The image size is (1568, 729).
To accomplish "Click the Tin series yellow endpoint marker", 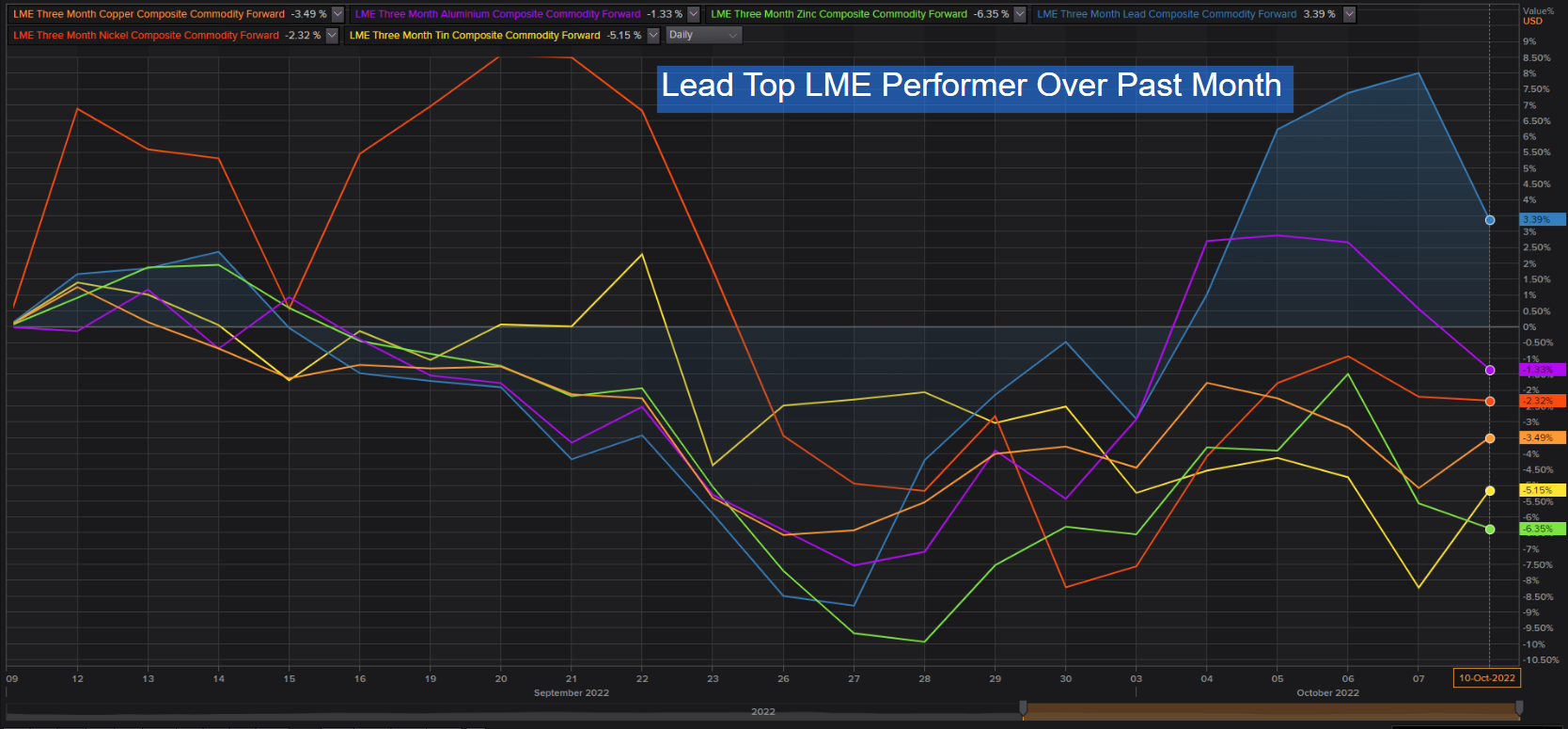I will 1490,491.
